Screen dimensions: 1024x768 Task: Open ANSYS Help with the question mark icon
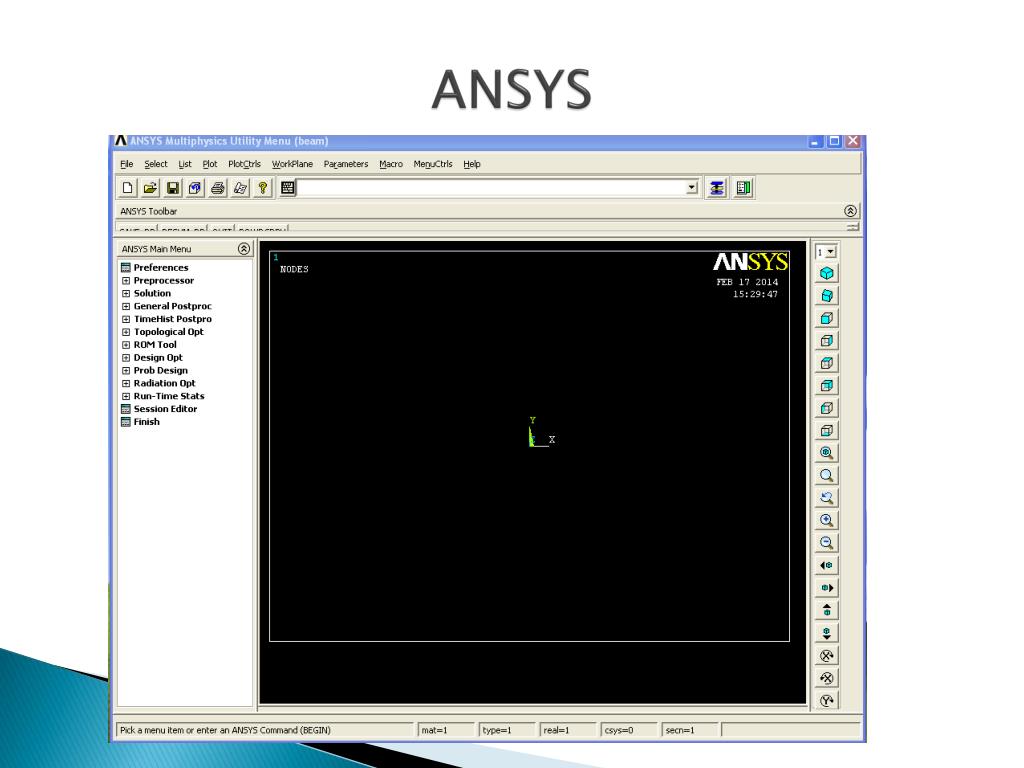tap(263, 188)
